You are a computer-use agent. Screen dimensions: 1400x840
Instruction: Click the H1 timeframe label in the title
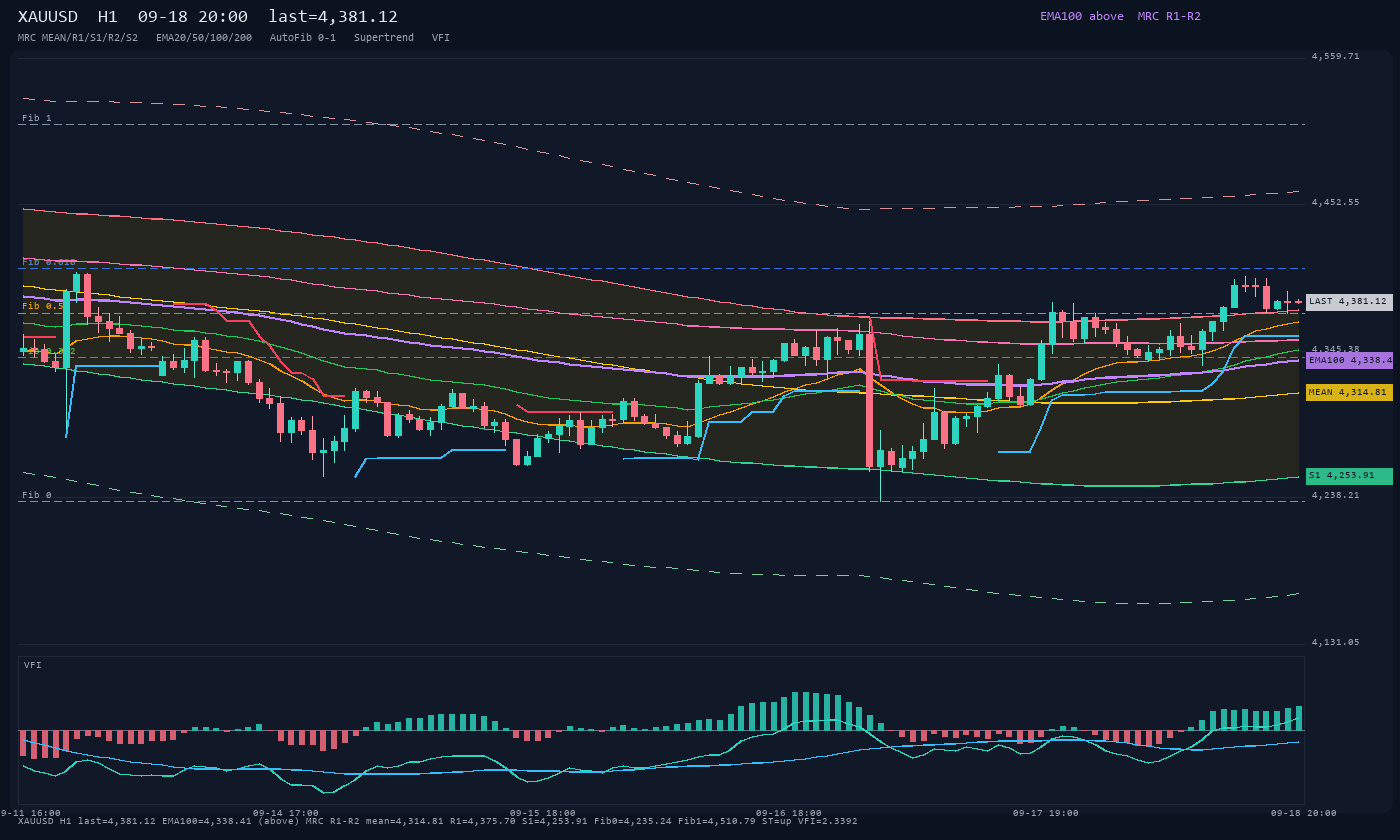(108, 17)
